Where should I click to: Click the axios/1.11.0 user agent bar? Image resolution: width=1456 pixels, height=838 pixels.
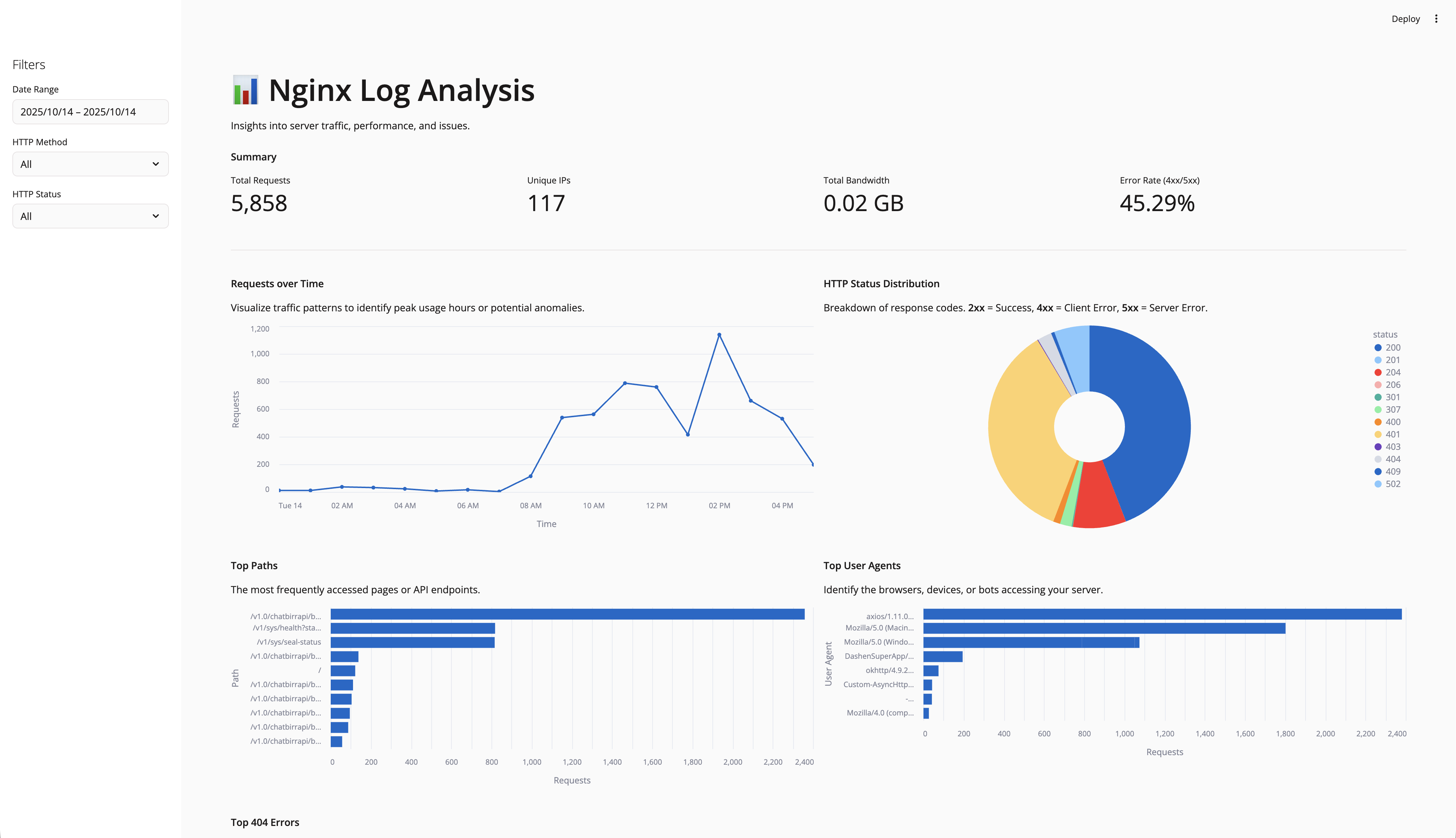click(x=1162, y=614)
